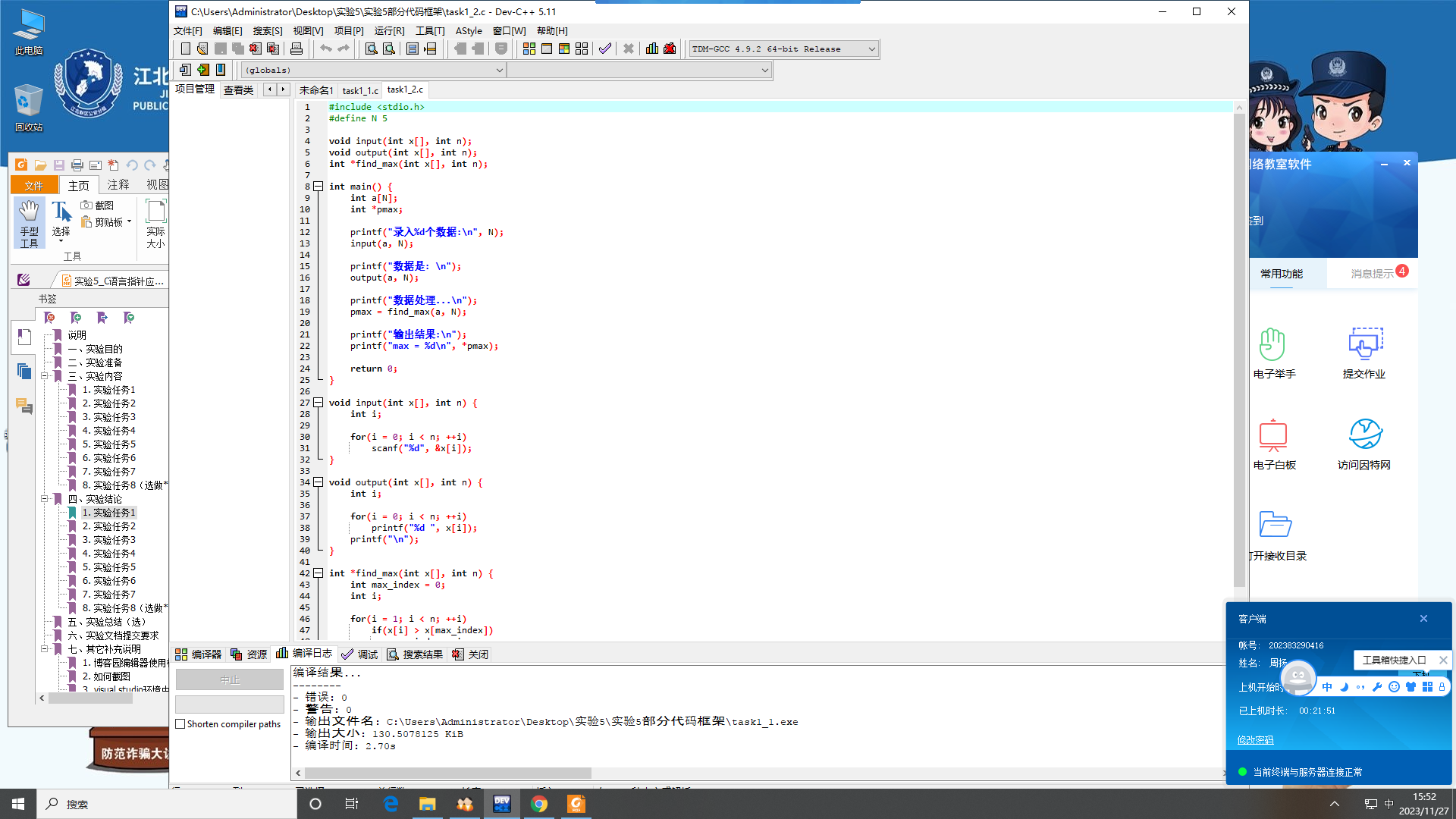Launch the 访问因特网 internet icon
The width and height of the screenshot is (1456, 819).
1364,435
